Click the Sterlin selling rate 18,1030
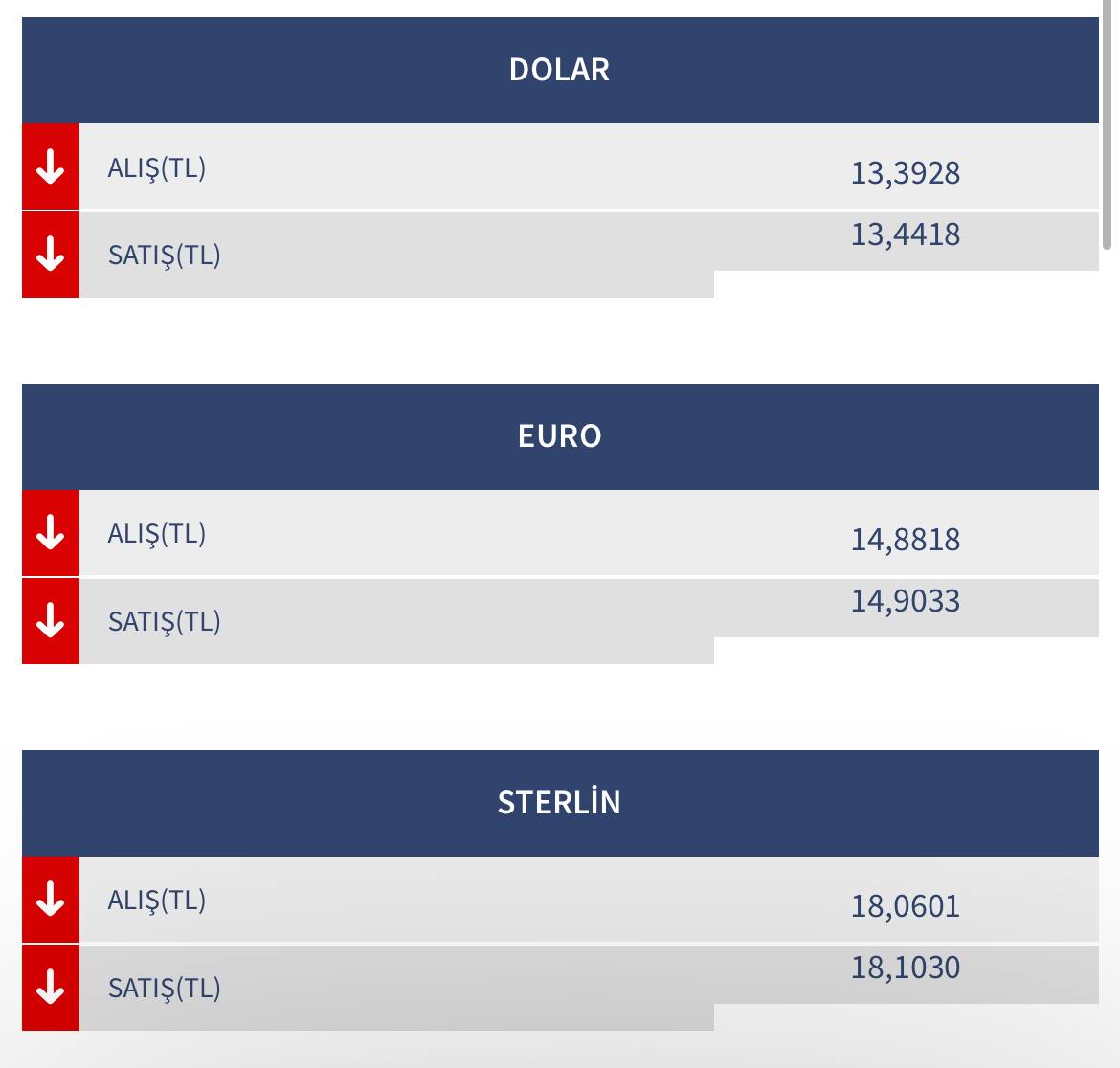This screenshot has width=1120, height=1068. tap(905, 968)
